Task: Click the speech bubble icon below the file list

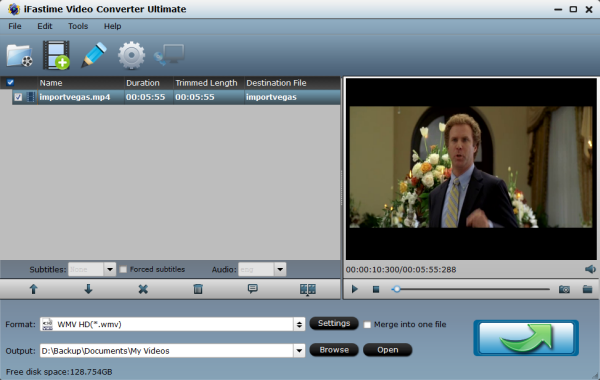Action: 253,289
